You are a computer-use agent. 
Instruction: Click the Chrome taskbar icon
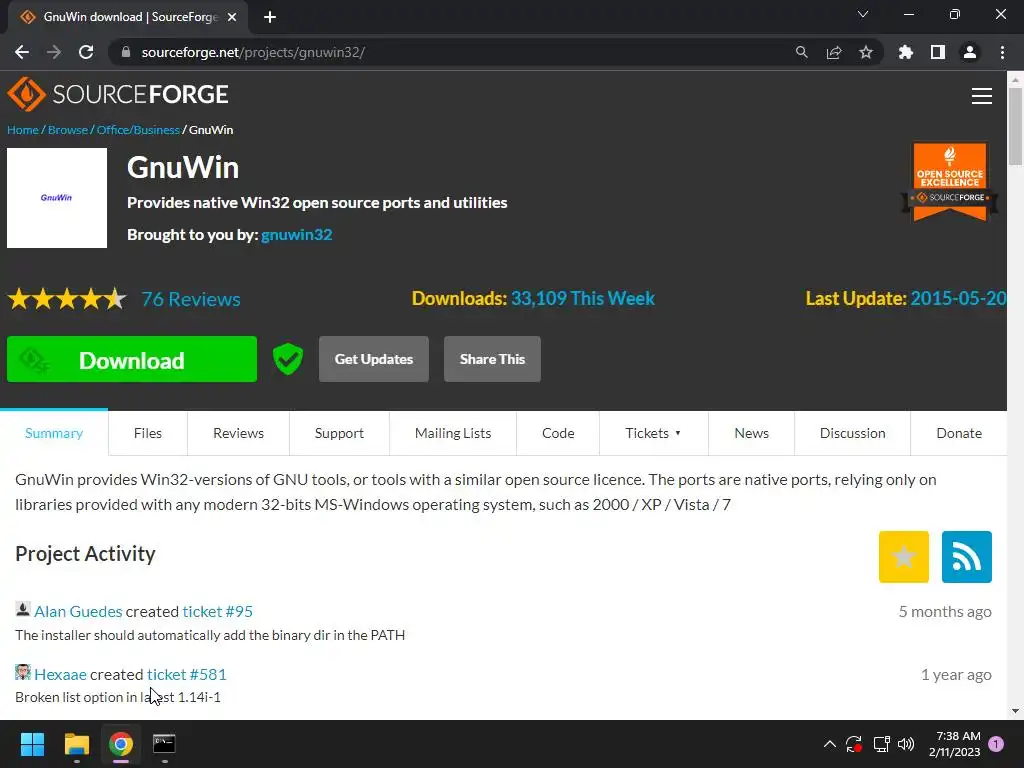coord(121,744)
